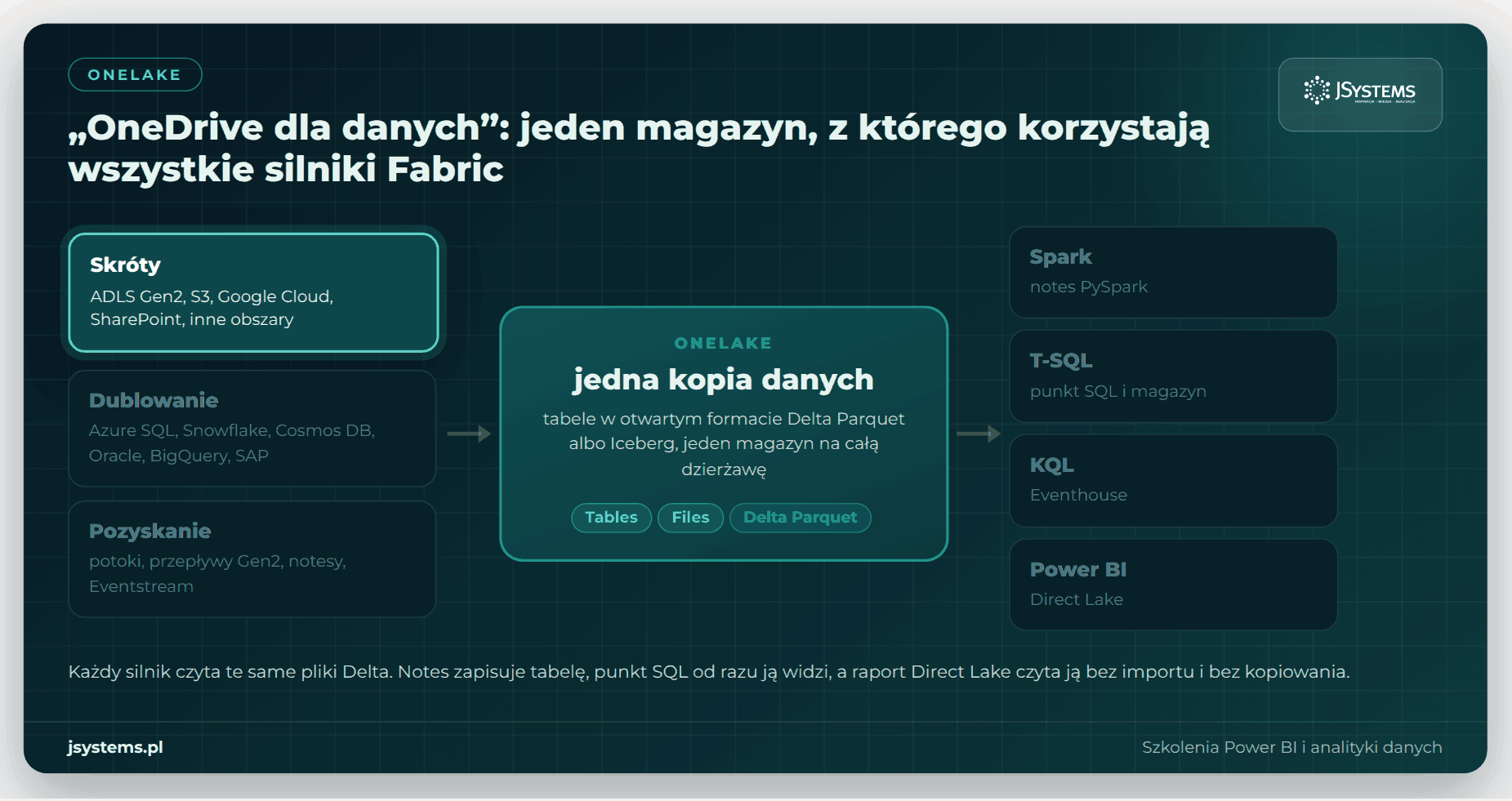Screen dimensions: 1512x801
Task: Click the Tables chip
Action: [x=611, y=518]
